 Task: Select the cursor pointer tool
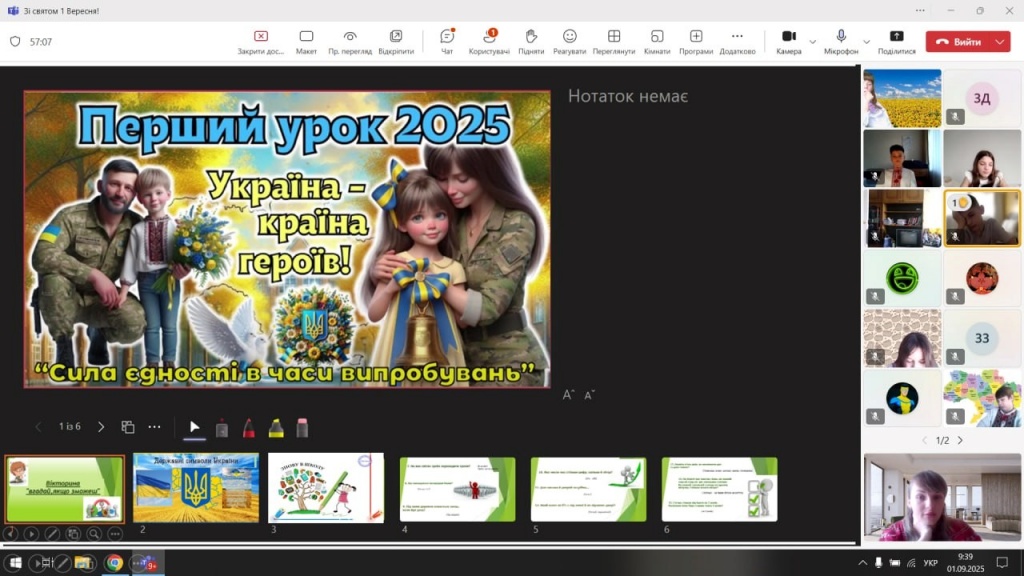(195, 428)
